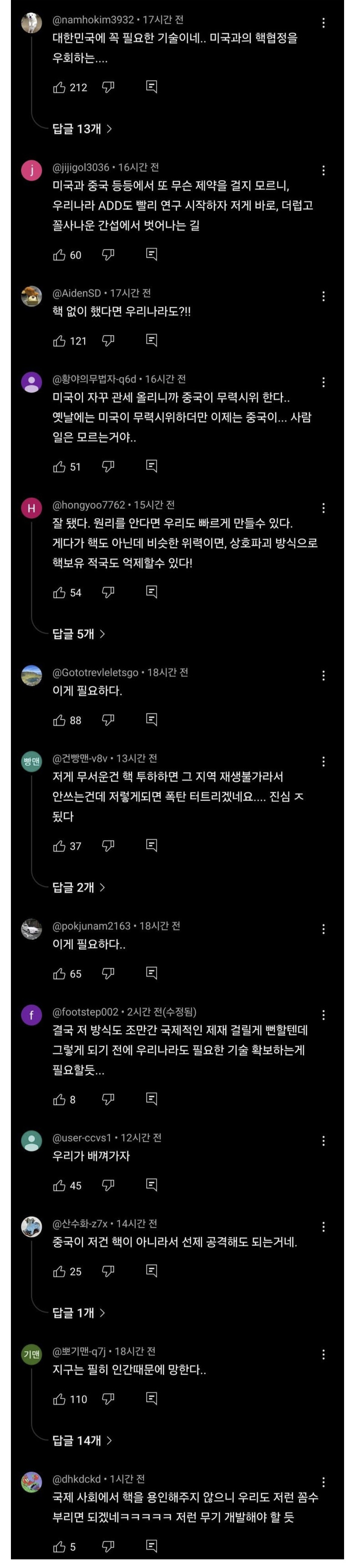Reply to @산수화-z7x's comment

coord(152,1270)
